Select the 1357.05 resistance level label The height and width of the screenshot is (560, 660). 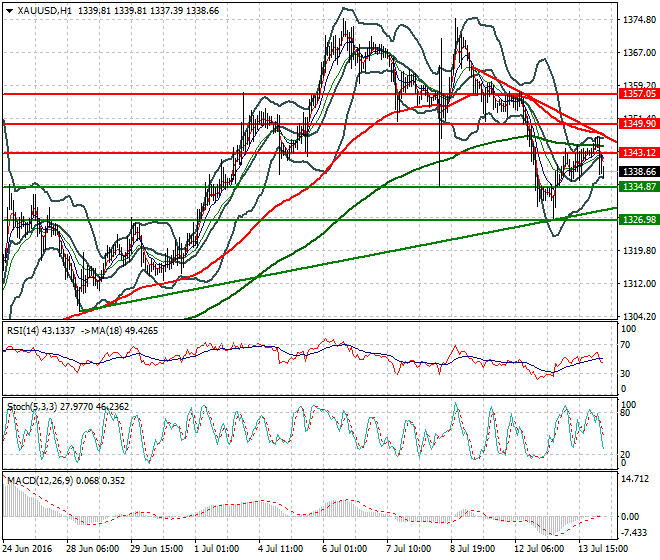pyautogui.click(x=639, y=94)
